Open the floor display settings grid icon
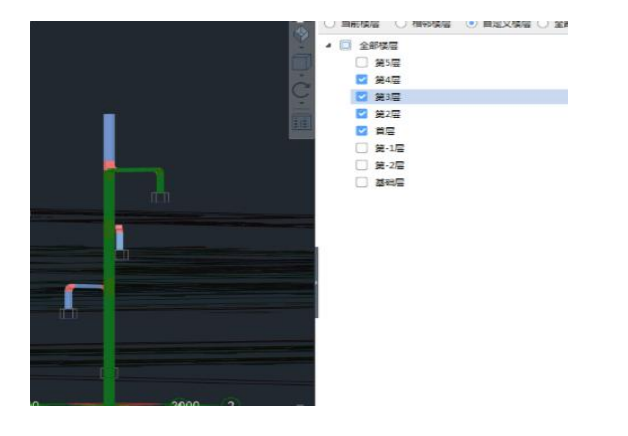628x436 pixels. point(301,123)
